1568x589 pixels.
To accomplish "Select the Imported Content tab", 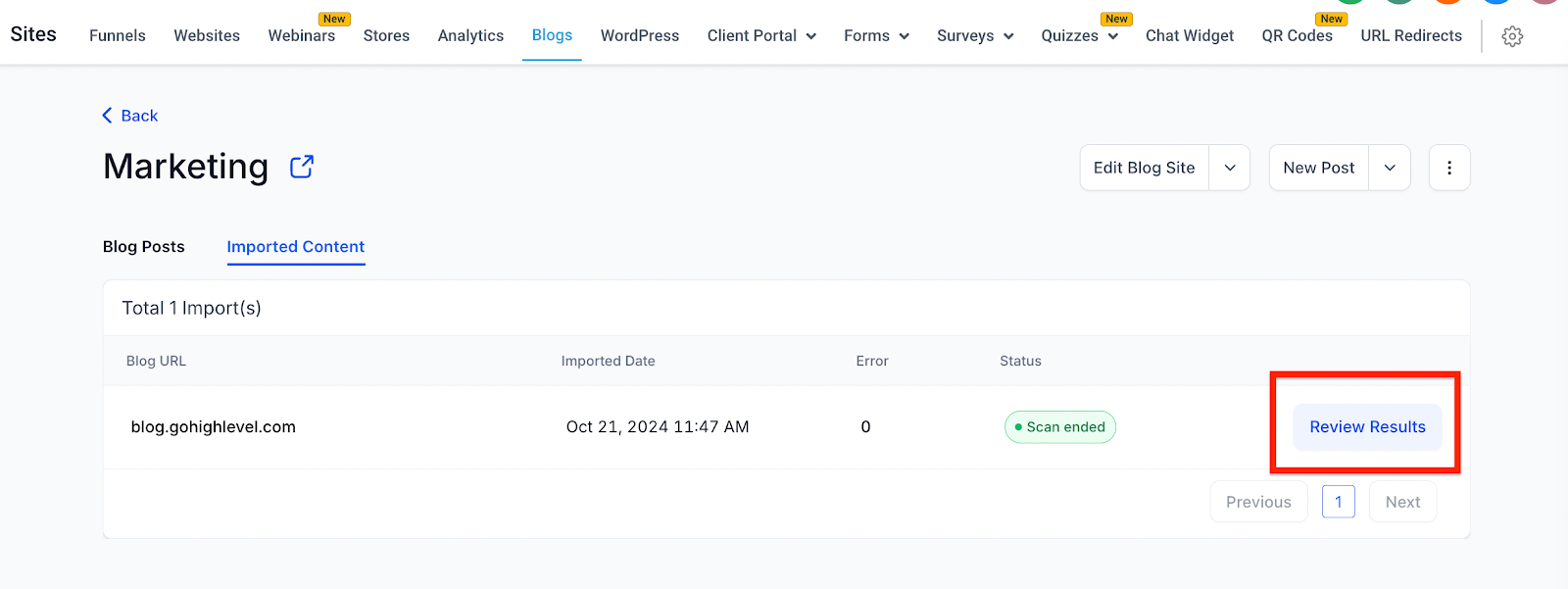I will [x=296, y=247].
